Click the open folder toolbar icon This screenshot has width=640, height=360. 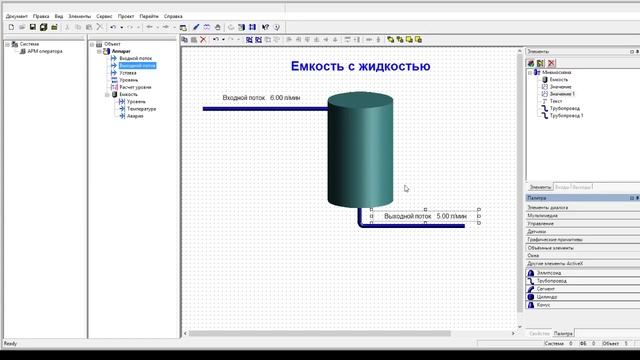(22, 27)
